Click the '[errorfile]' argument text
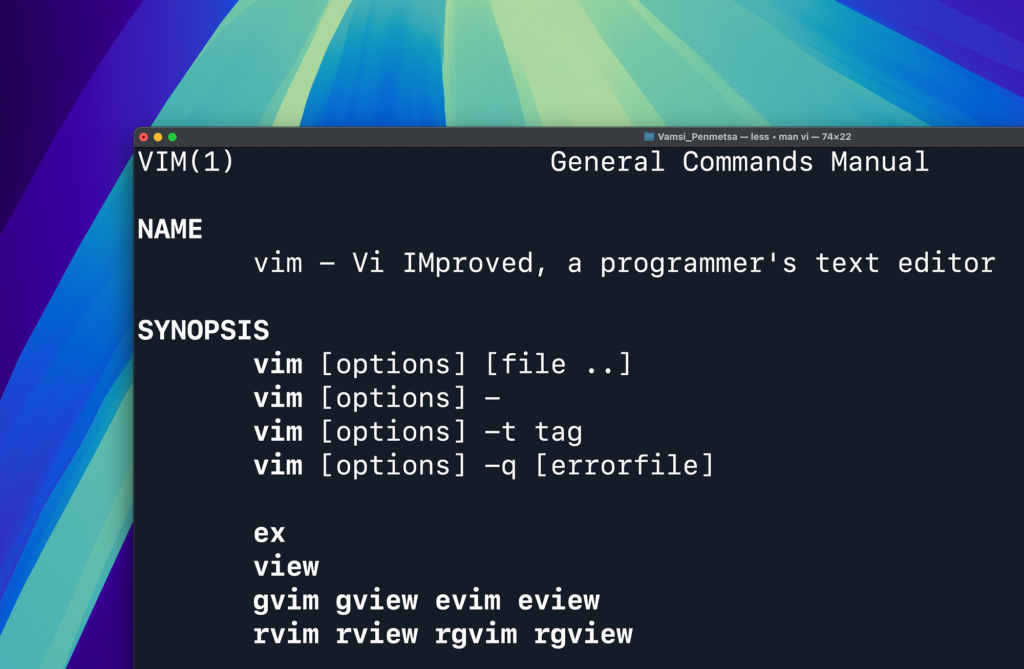 tap(624, 466)
